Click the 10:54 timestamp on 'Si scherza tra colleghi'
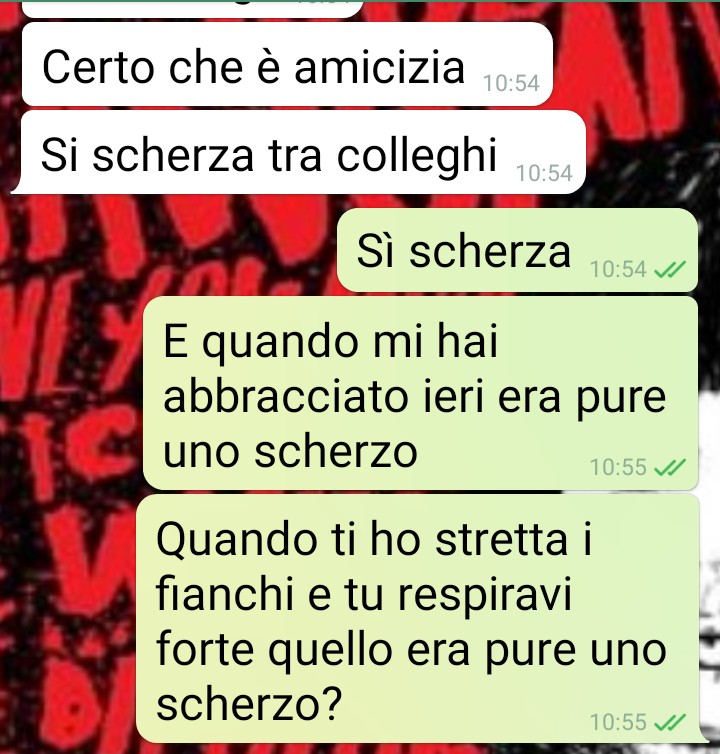720x754 pixels. coord(544,173)
